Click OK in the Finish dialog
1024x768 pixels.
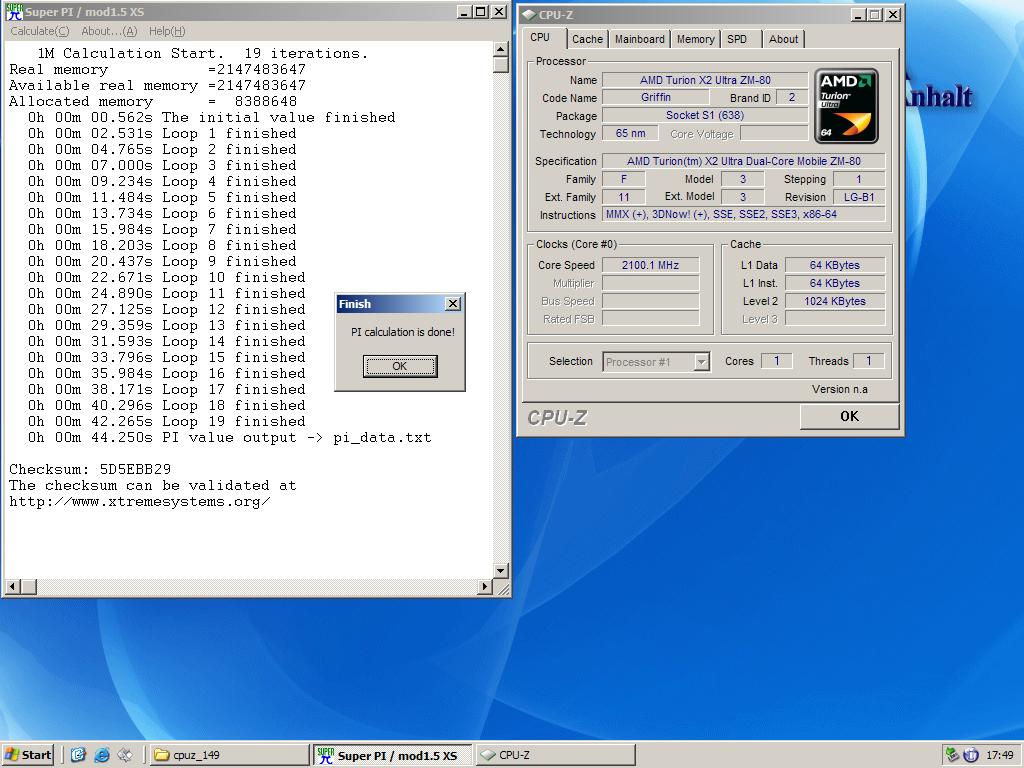pyautogui.click(x=400, y=366)
